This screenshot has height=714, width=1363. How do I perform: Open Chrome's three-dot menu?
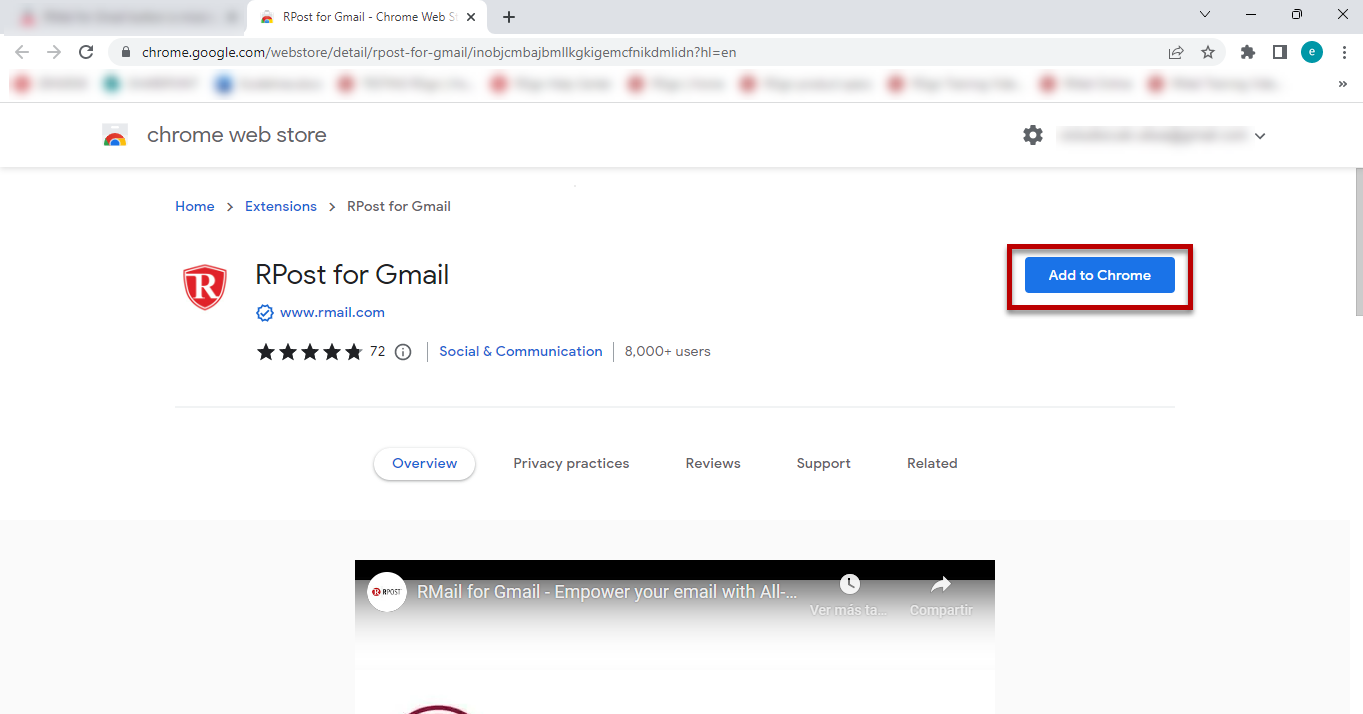[x=1344, y=52]
